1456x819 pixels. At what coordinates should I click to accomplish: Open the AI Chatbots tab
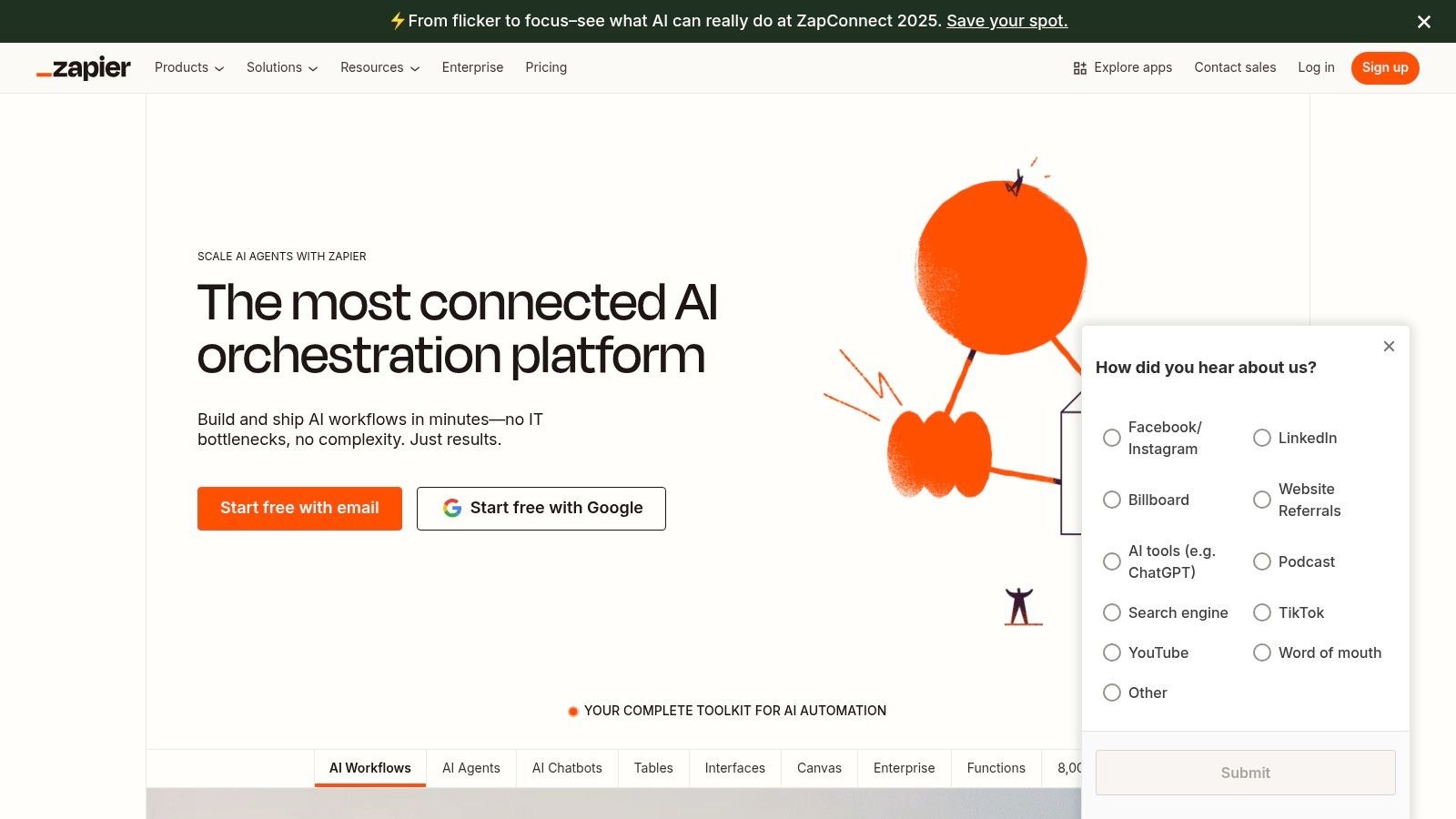point(566,768)
